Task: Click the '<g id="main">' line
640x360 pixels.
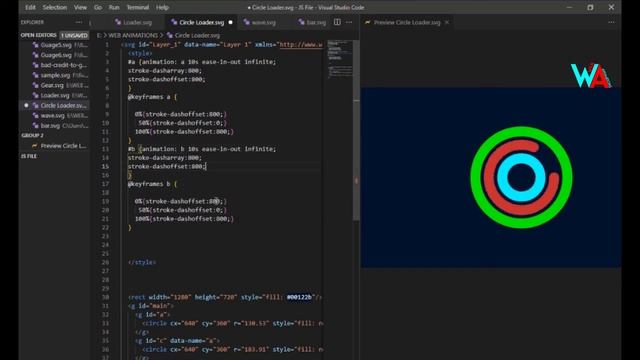Action: pyautogui.click(x=151, y=306)
